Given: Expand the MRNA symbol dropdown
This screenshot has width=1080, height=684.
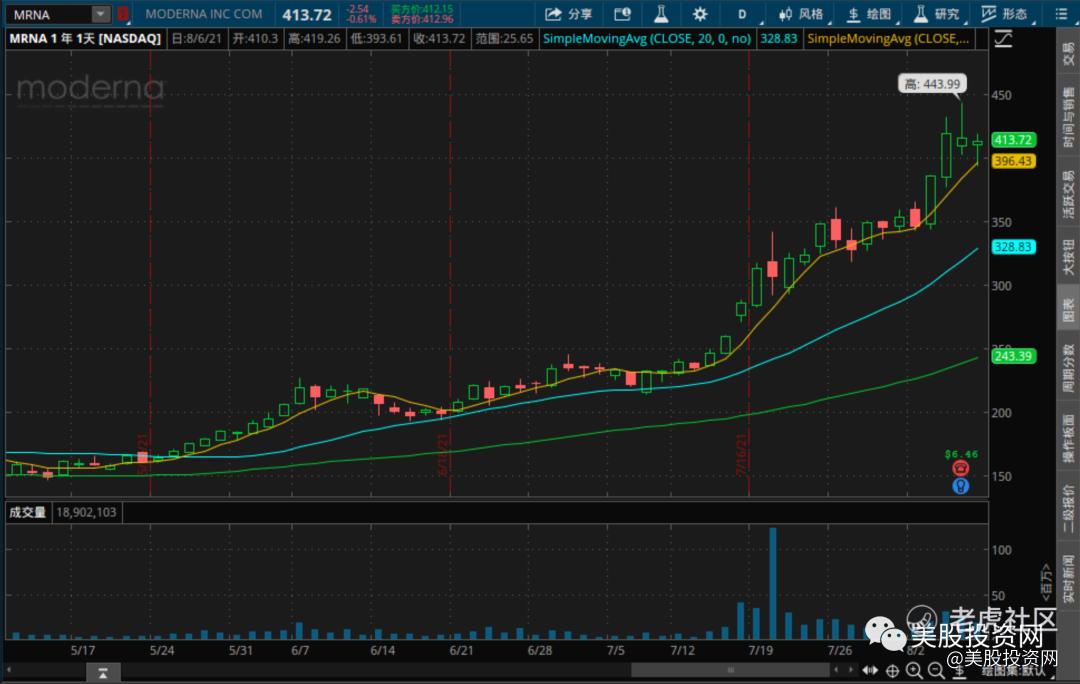Looking at the screenshot, I should coord(101,14).
